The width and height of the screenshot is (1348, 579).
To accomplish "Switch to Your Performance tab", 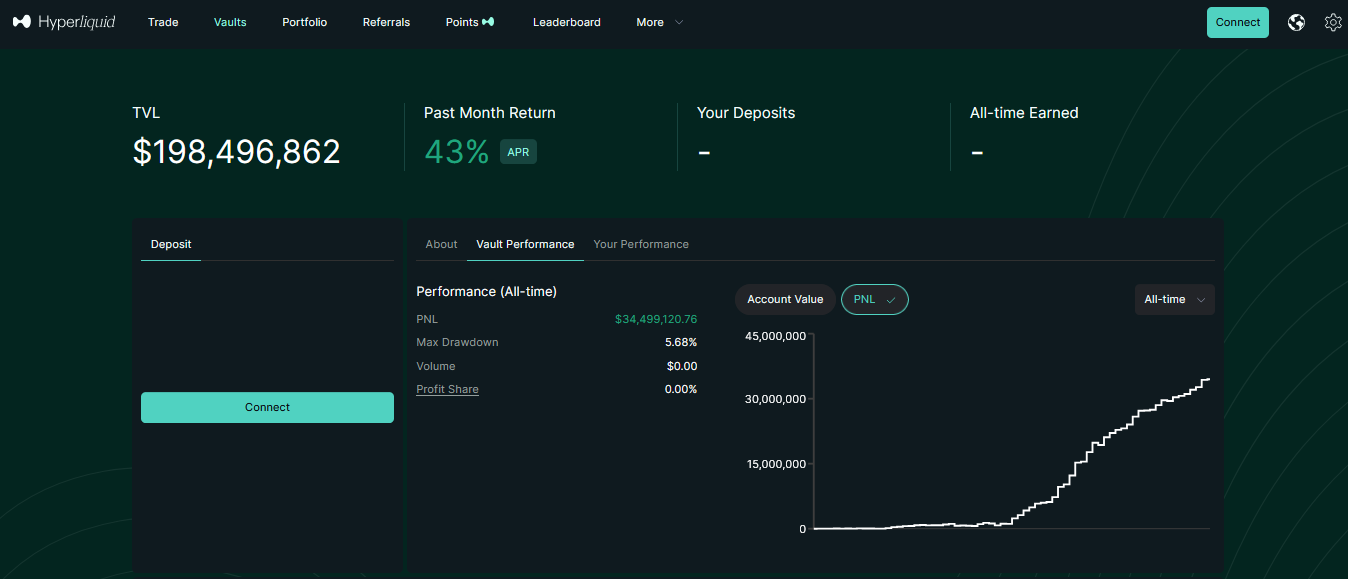I will [x=641, y=244].
